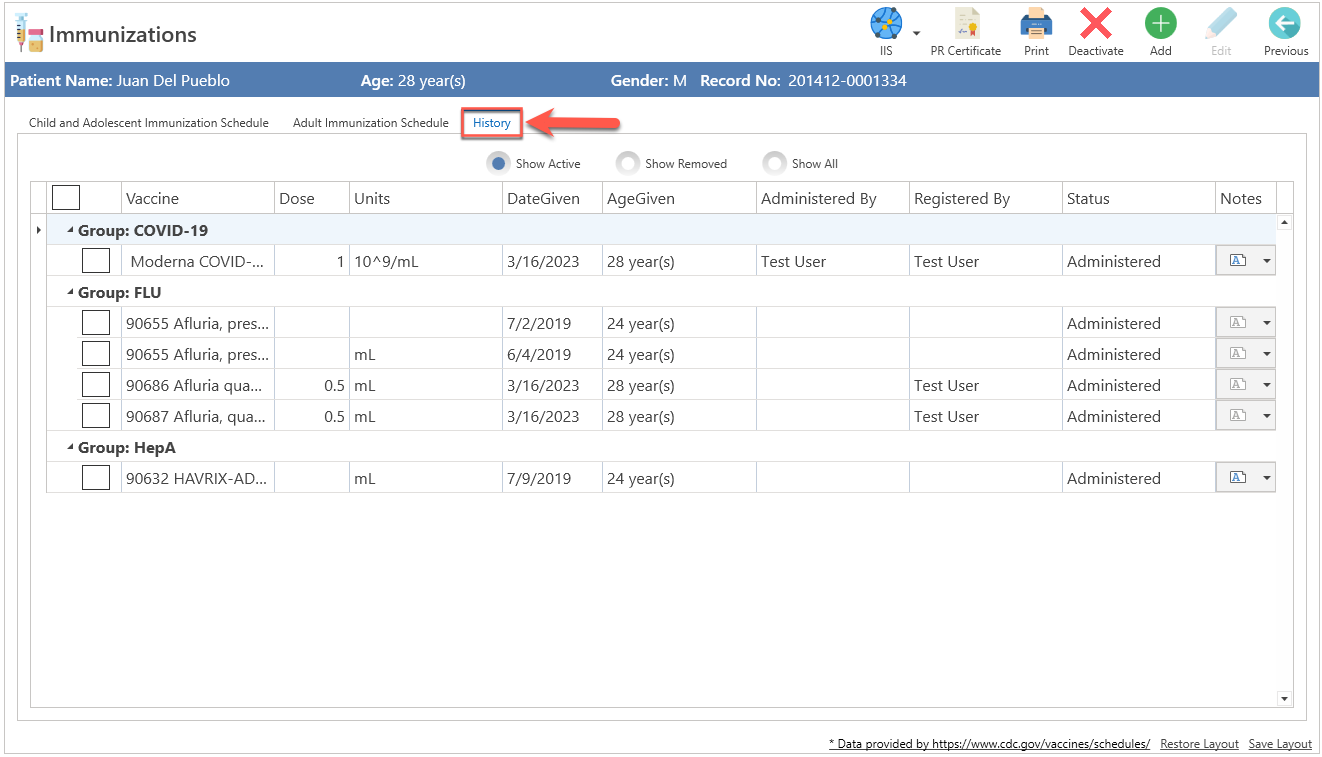Select the Show Active radio button

pos(498,163)
